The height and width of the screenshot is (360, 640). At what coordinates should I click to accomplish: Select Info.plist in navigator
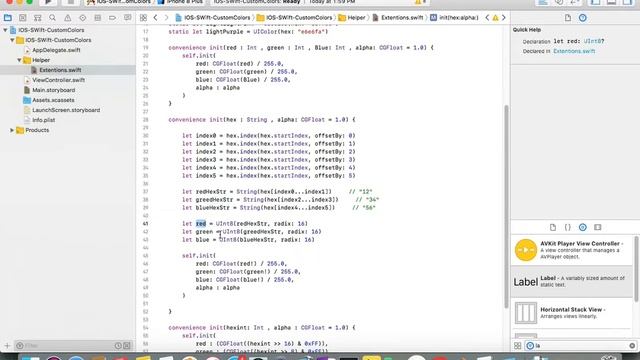coord(44,120)
